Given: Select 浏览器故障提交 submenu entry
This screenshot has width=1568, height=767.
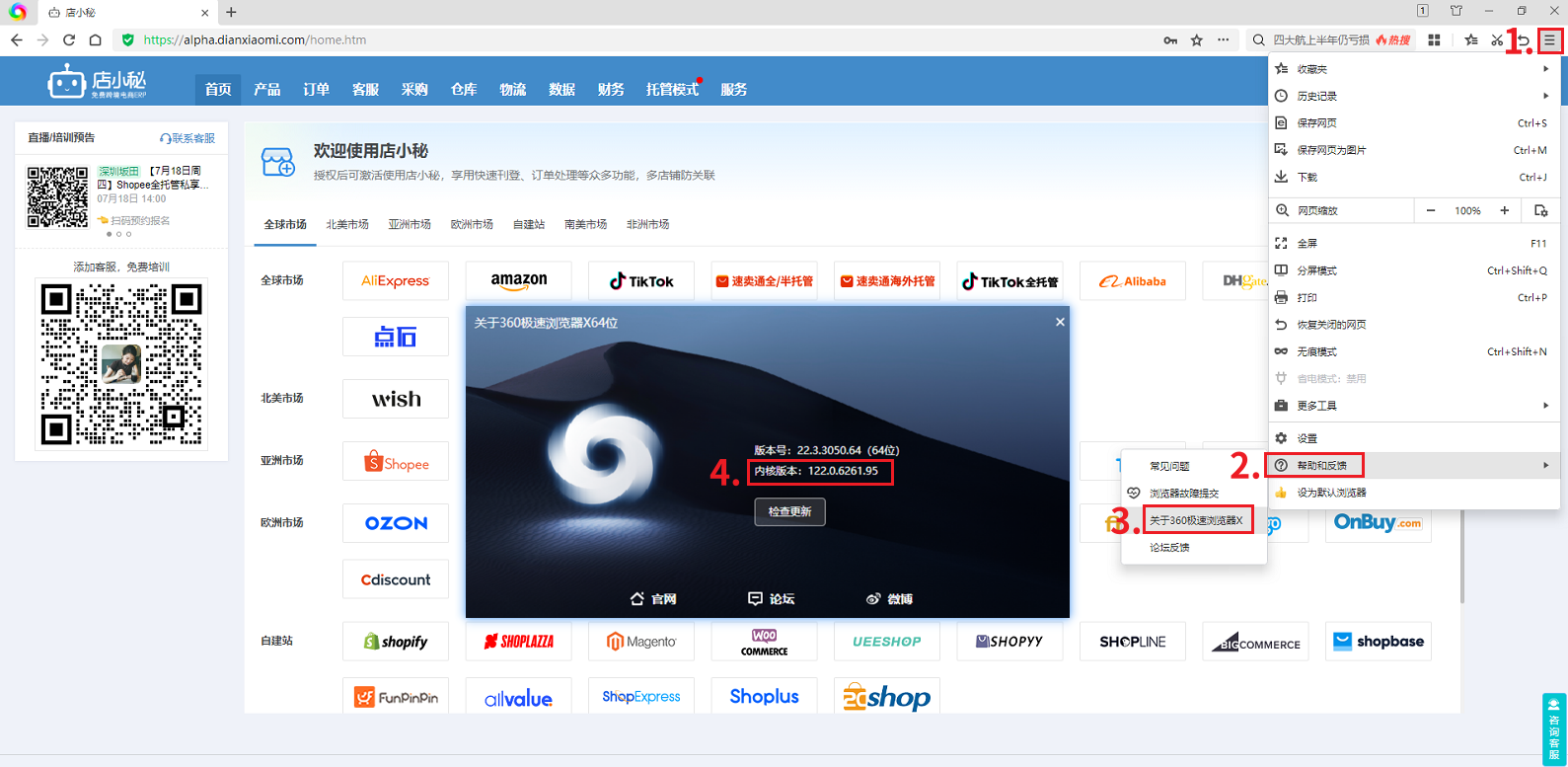Looking at the screenshot, I should click(1194, 493).
